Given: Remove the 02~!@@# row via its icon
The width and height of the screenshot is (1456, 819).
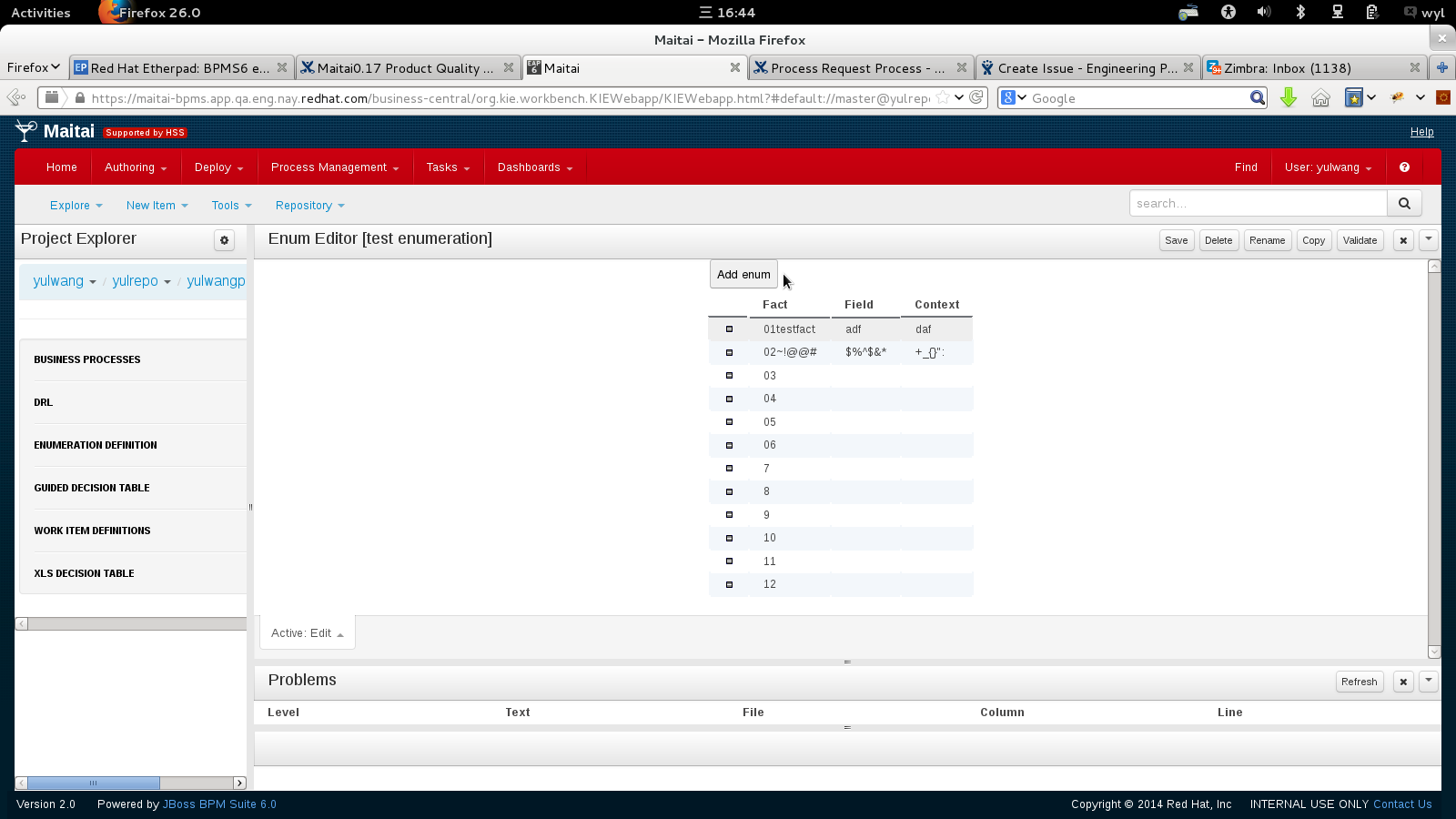Looking at the screenshot, I should 729,352.
